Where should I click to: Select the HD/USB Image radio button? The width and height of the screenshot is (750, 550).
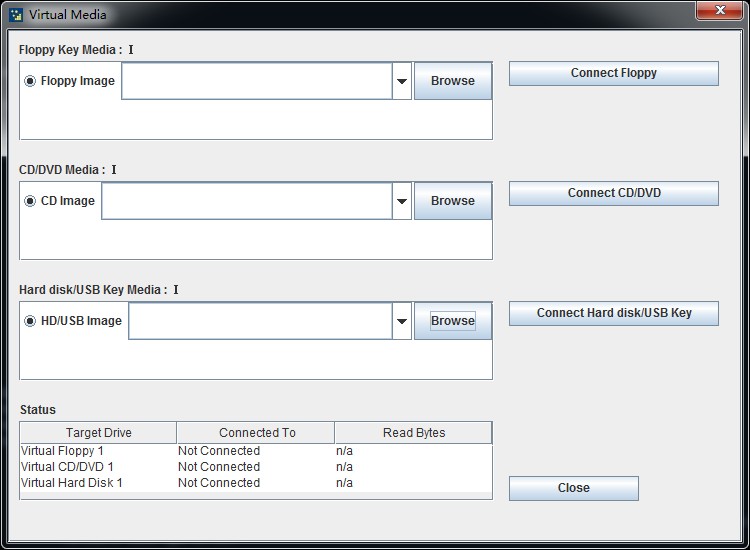pos(30,321)
